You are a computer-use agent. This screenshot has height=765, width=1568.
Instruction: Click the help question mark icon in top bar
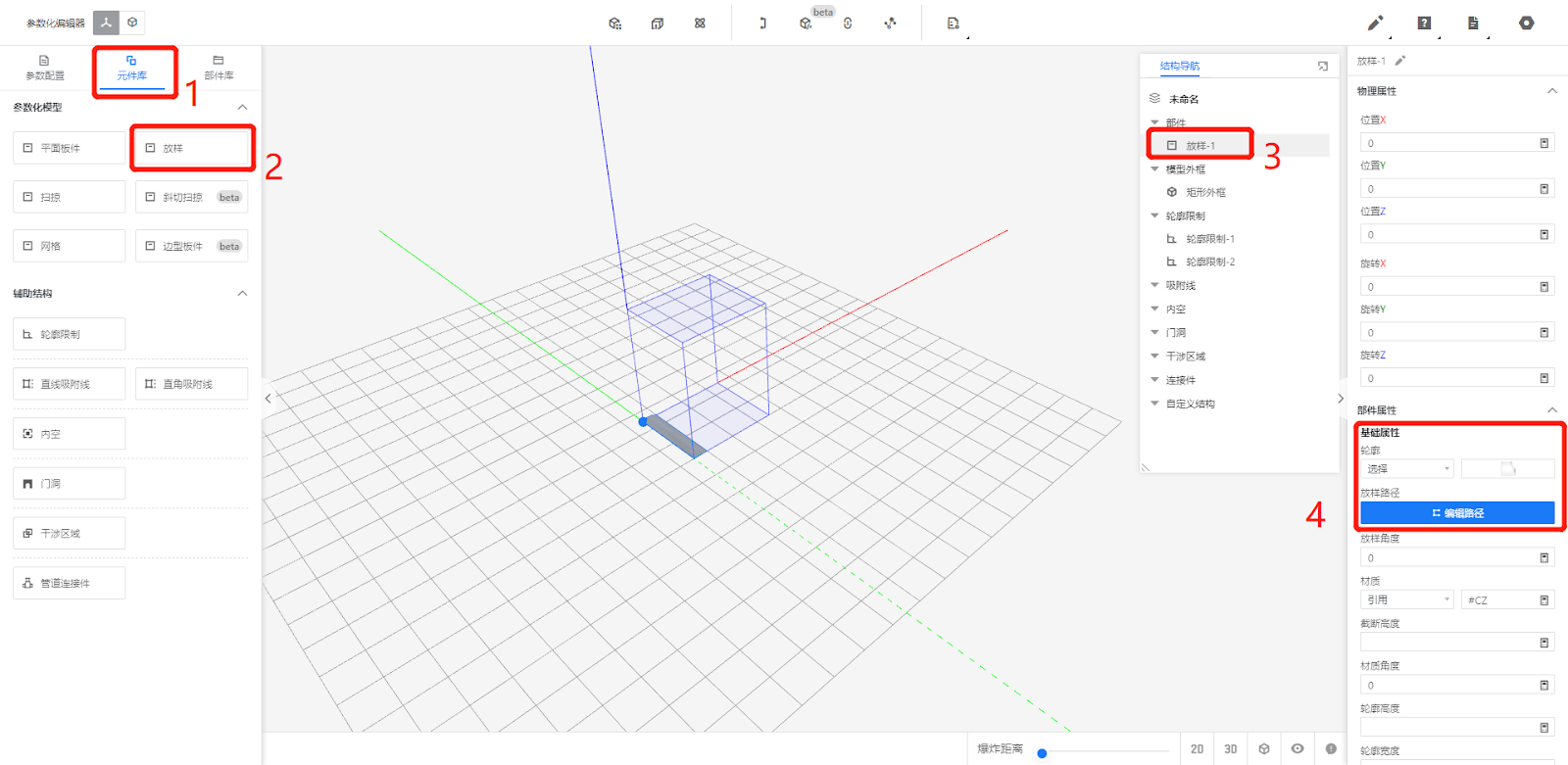coord(1424,23)
